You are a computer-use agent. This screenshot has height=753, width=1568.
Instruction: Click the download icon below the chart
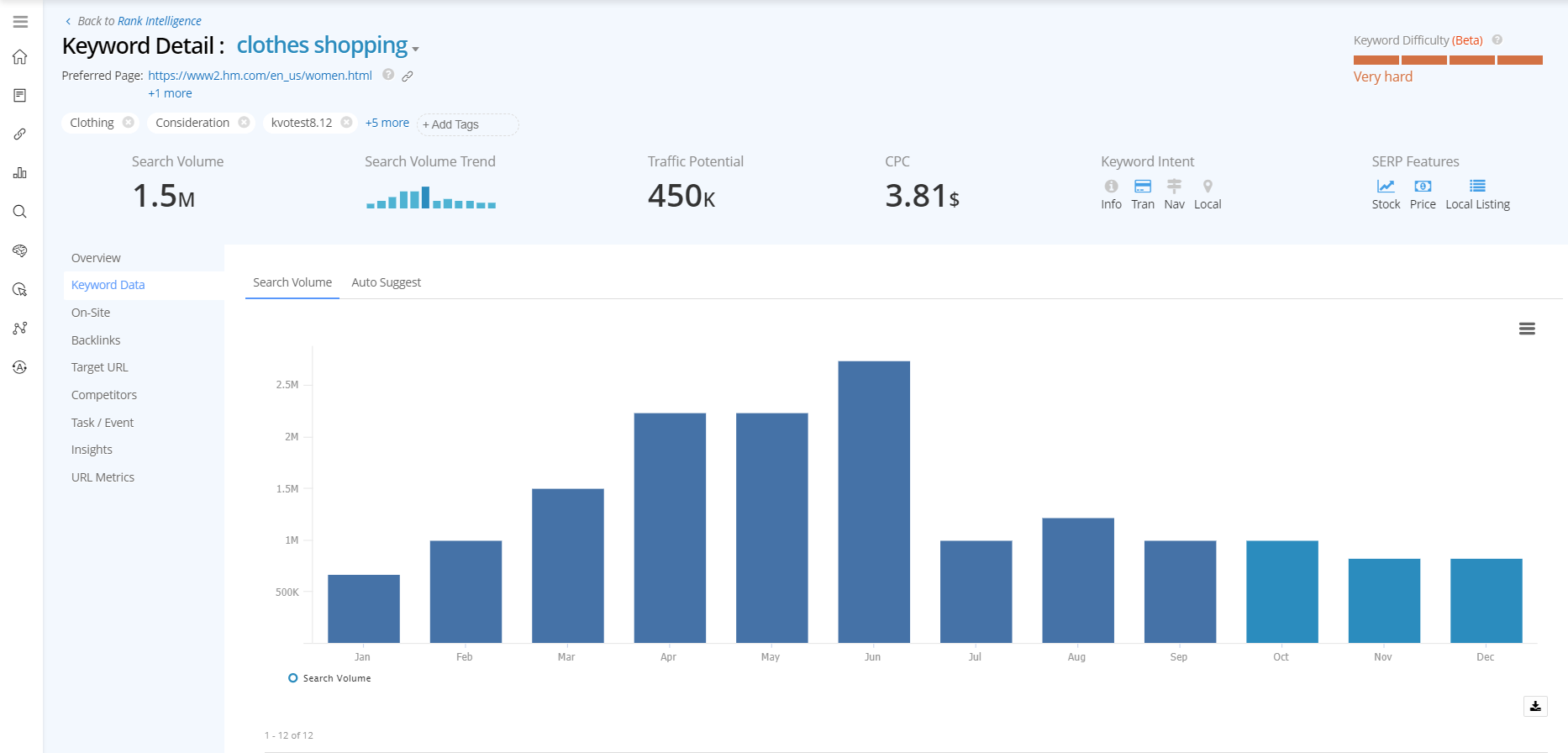pyautogui.click(x=1535, y=706)
